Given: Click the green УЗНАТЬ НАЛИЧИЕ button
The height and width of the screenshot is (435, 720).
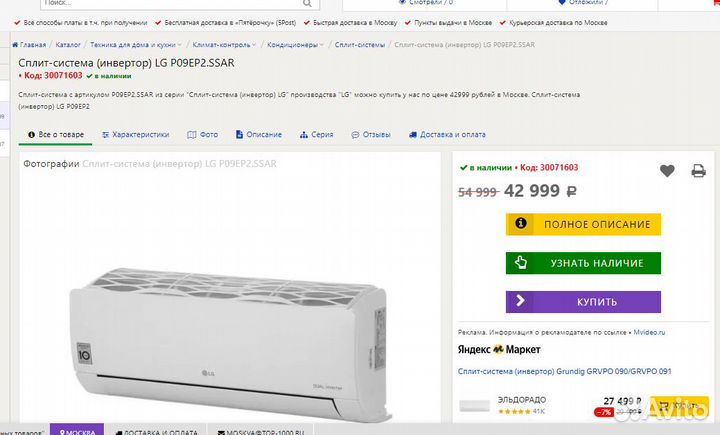Looking at the screenshot, I should coord(583,263).
